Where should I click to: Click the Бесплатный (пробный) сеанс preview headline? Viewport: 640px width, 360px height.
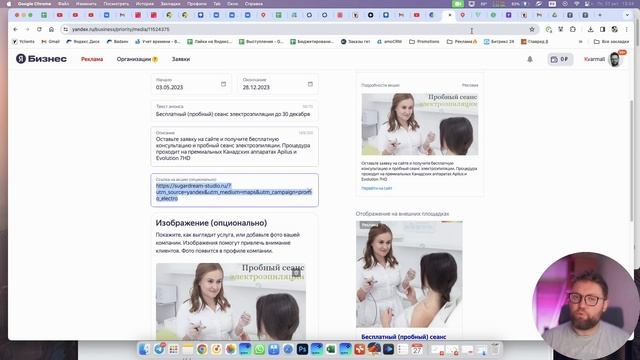tap(403, 337)
